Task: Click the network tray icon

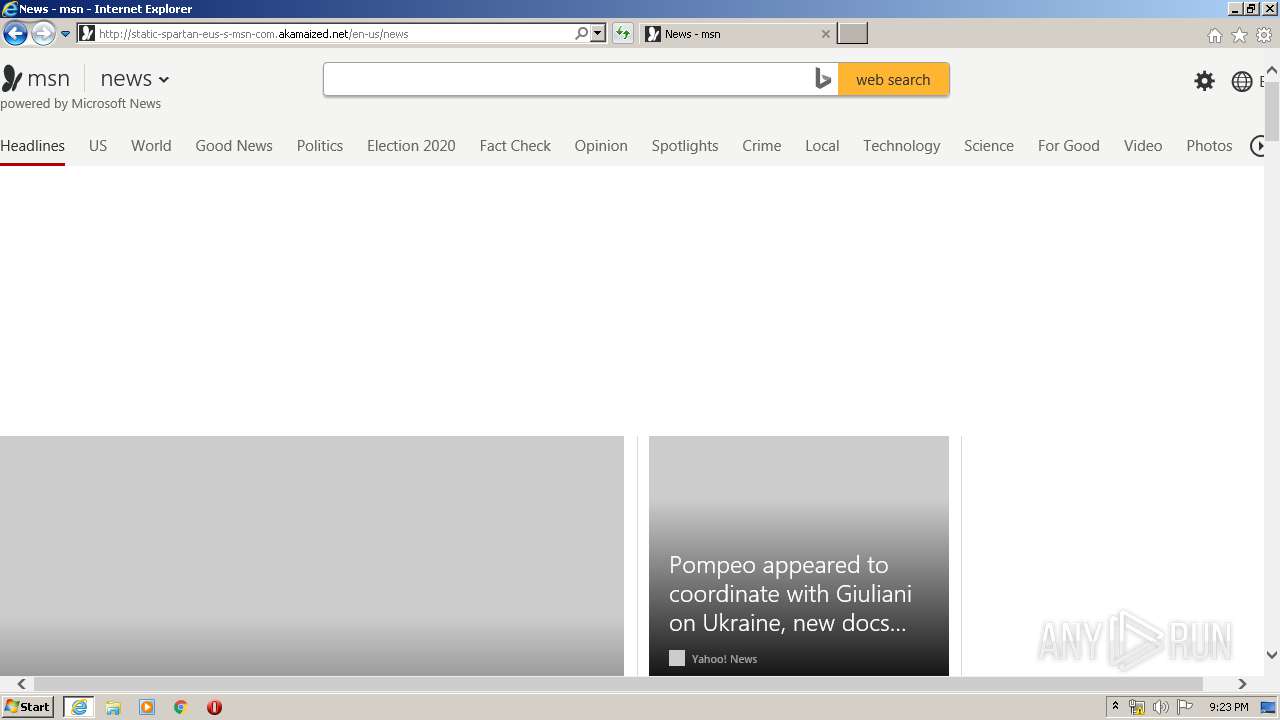Action: coord(1137,707)
